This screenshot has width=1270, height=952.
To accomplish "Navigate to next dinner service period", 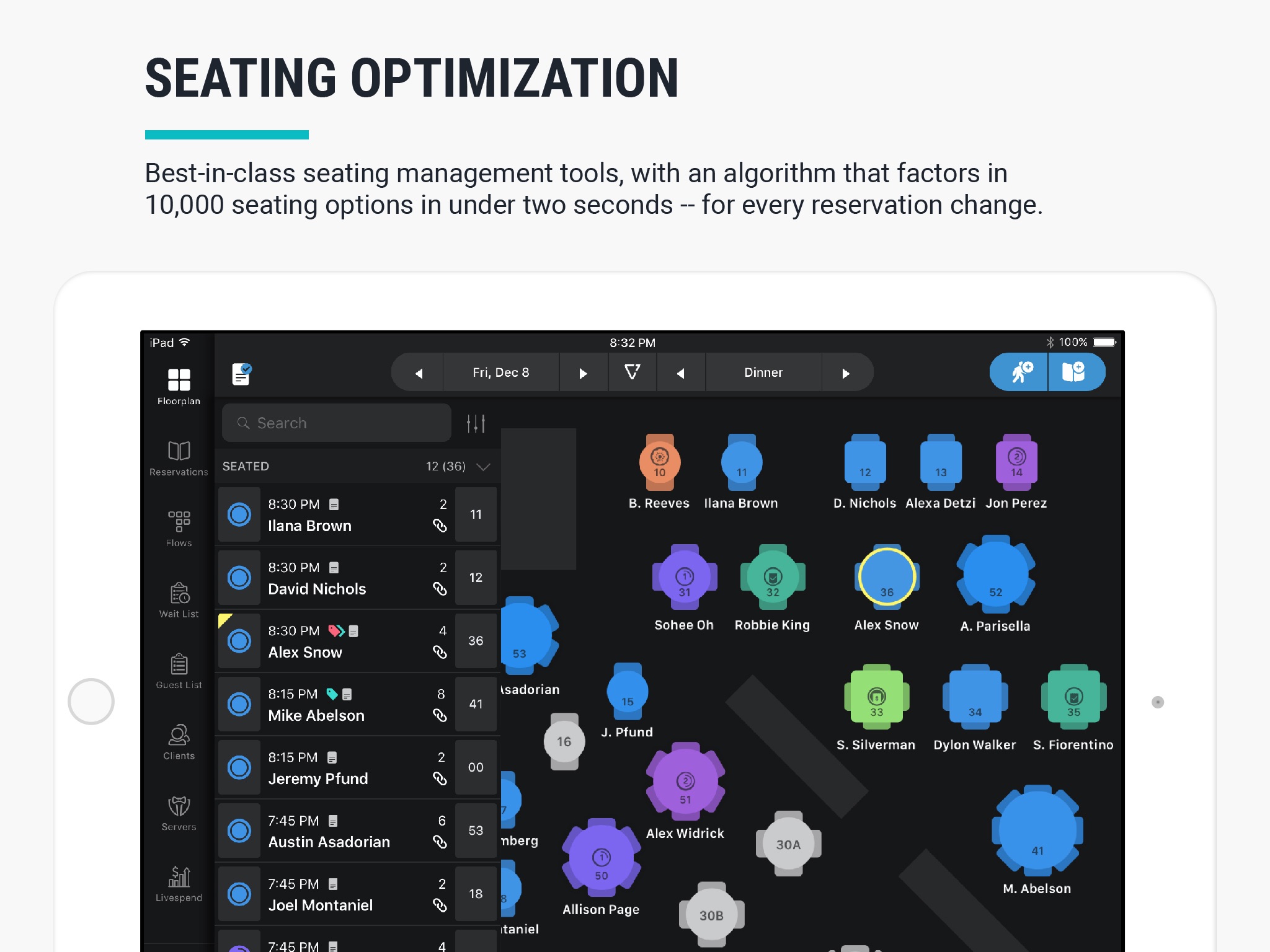I will (x=846, y=372).
